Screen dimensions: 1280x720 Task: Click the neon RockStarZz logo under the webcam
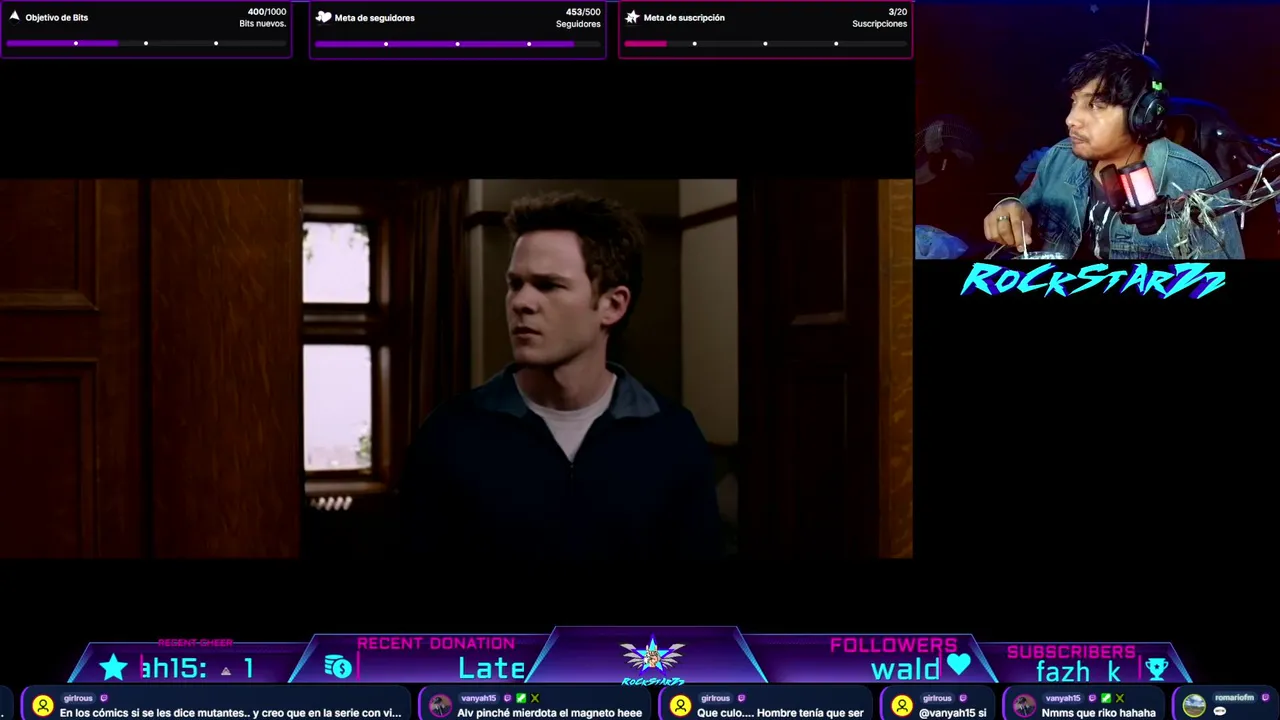tap(1093, 281)
